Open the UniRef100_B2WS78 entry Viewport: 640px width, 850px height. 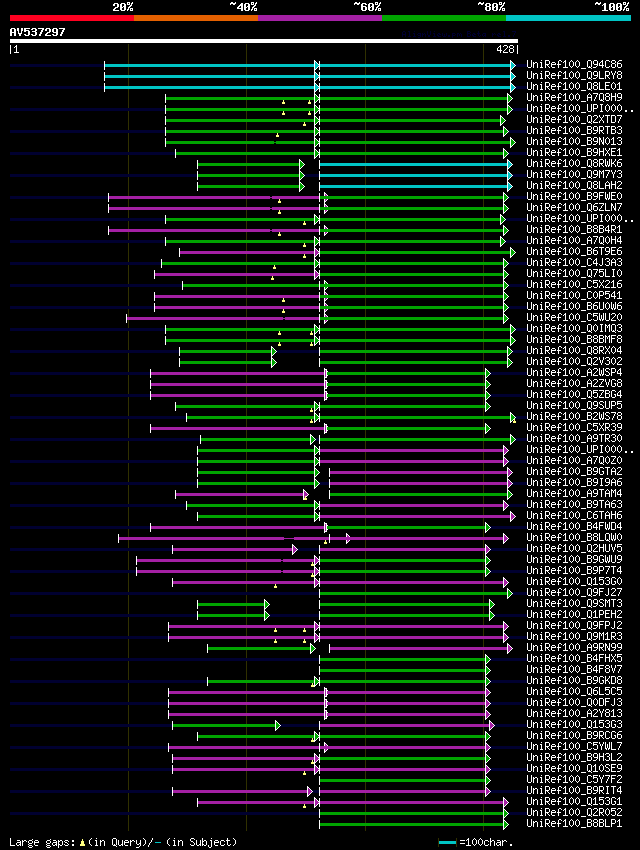coord(574,416)
